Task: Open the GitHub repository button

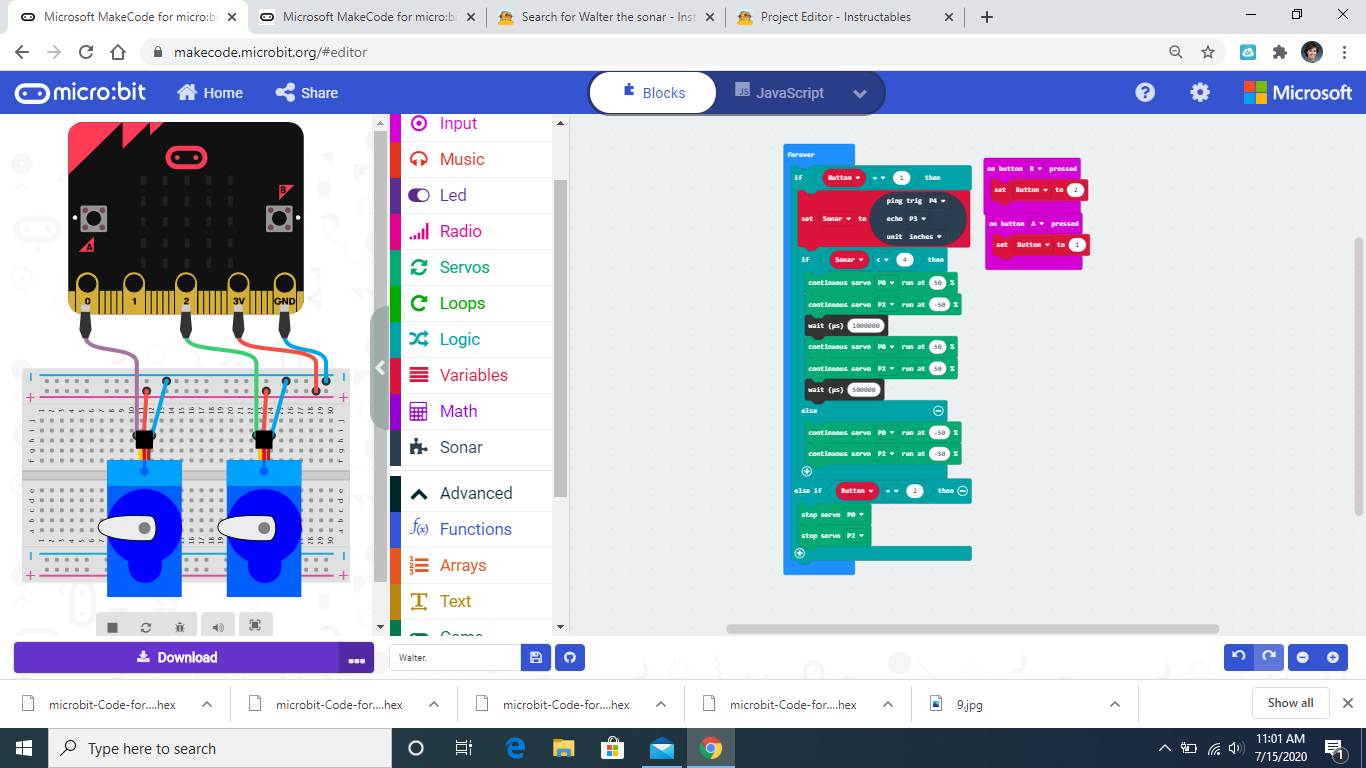Action: click(x=570, y=657)
